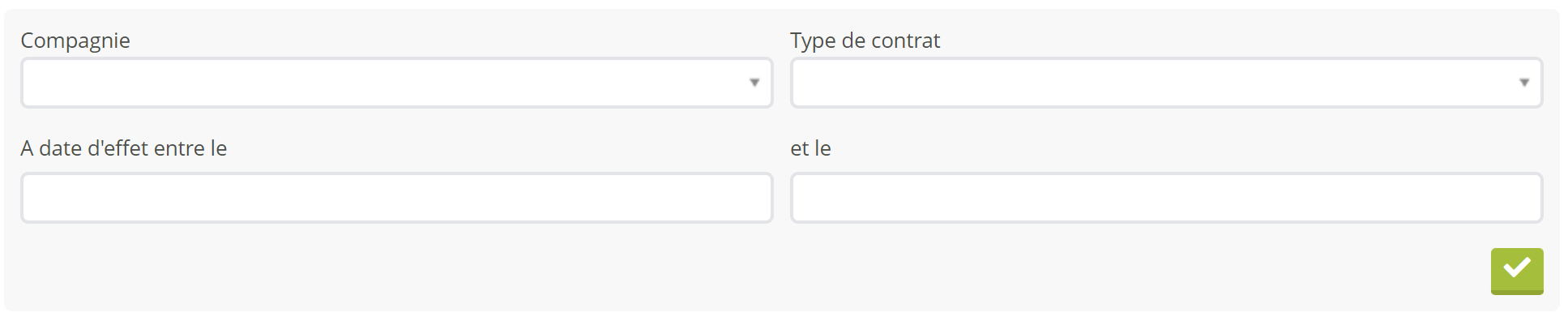
Task: Click the Type de contrat label
Action: coord(865,41)
